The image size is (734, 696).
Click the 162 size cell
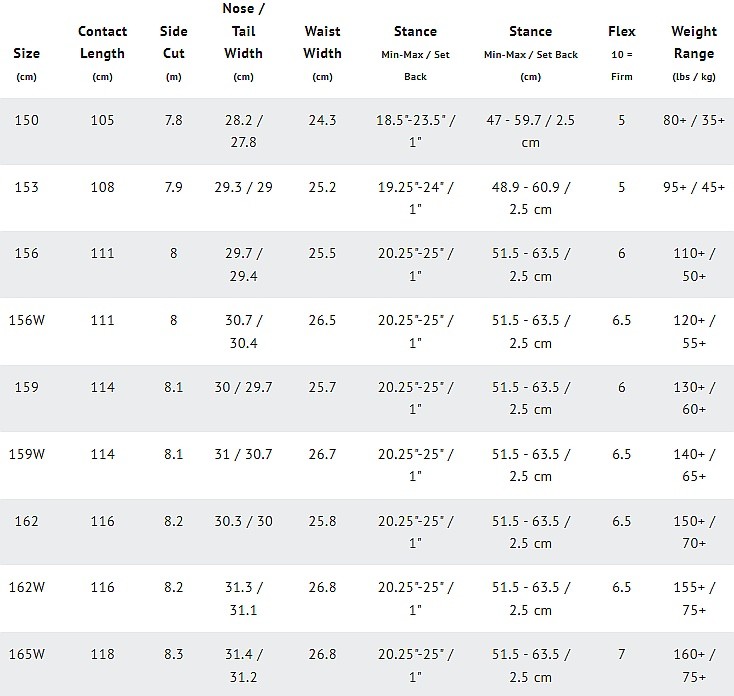(28, 520)
